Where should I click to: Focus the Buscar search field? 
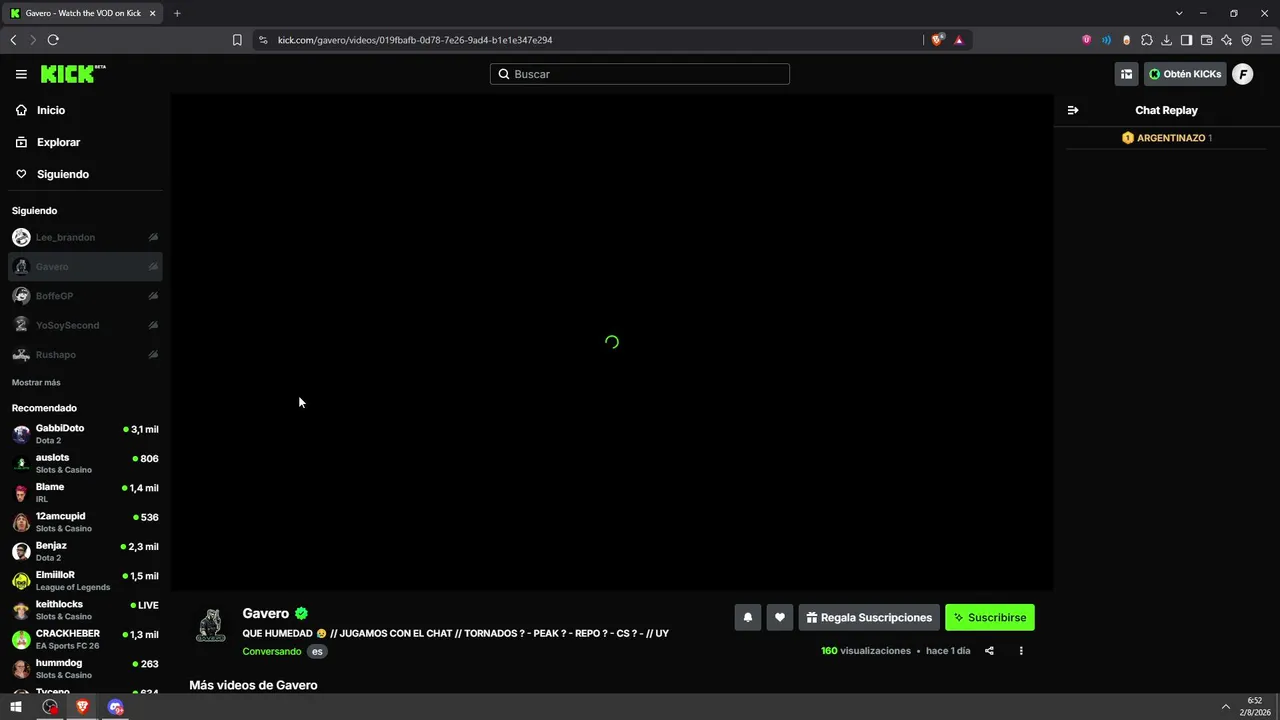pos(640,74)
